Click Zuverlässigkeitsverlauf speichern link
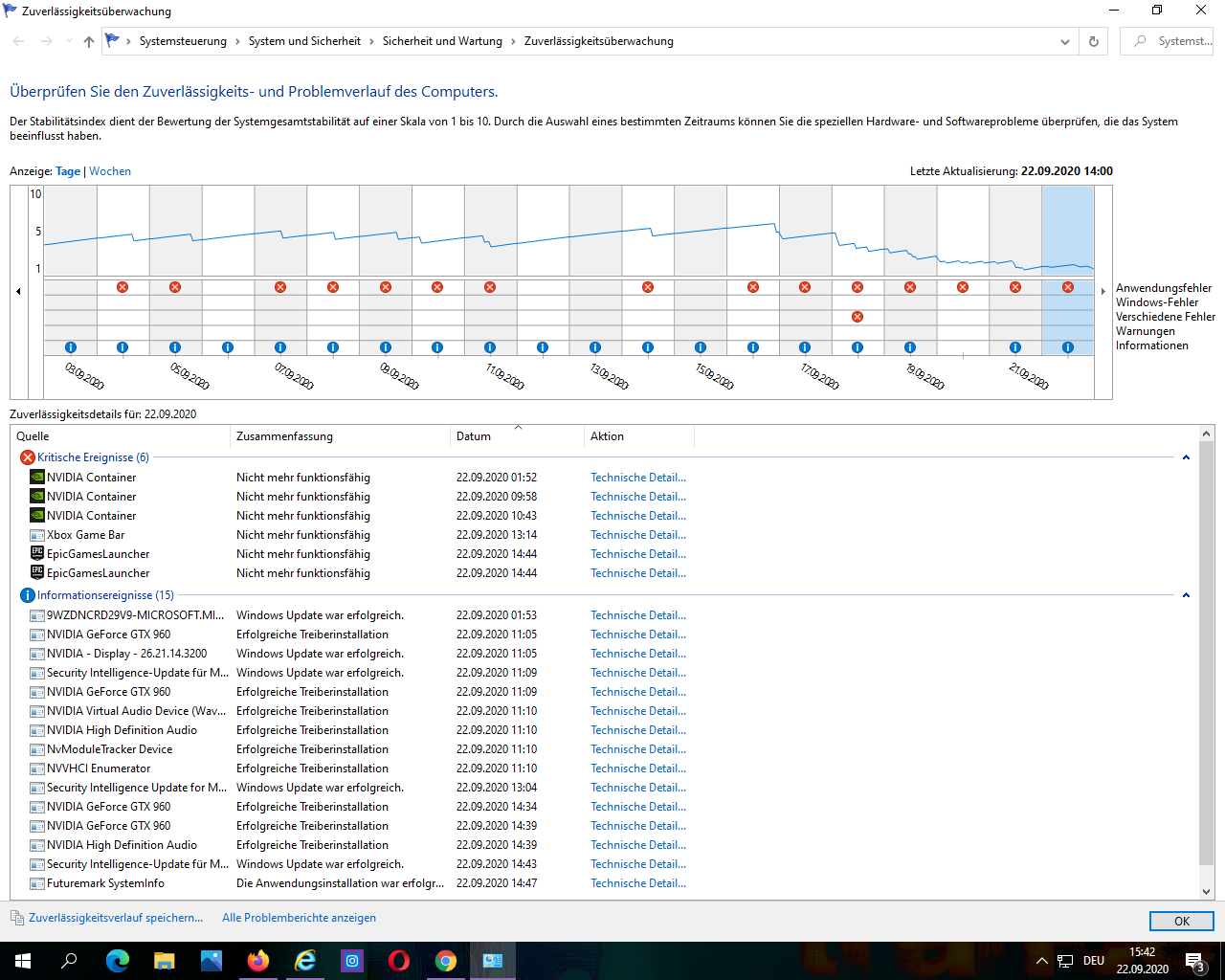Viewport: 1225px width, 980px height. 116,918
